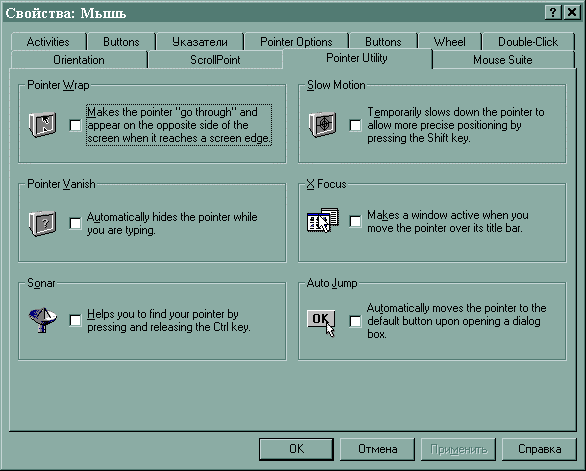586x471 pixels.
Task: Switch to the Pointer Options tab
Action: click(x=296, y=41)
